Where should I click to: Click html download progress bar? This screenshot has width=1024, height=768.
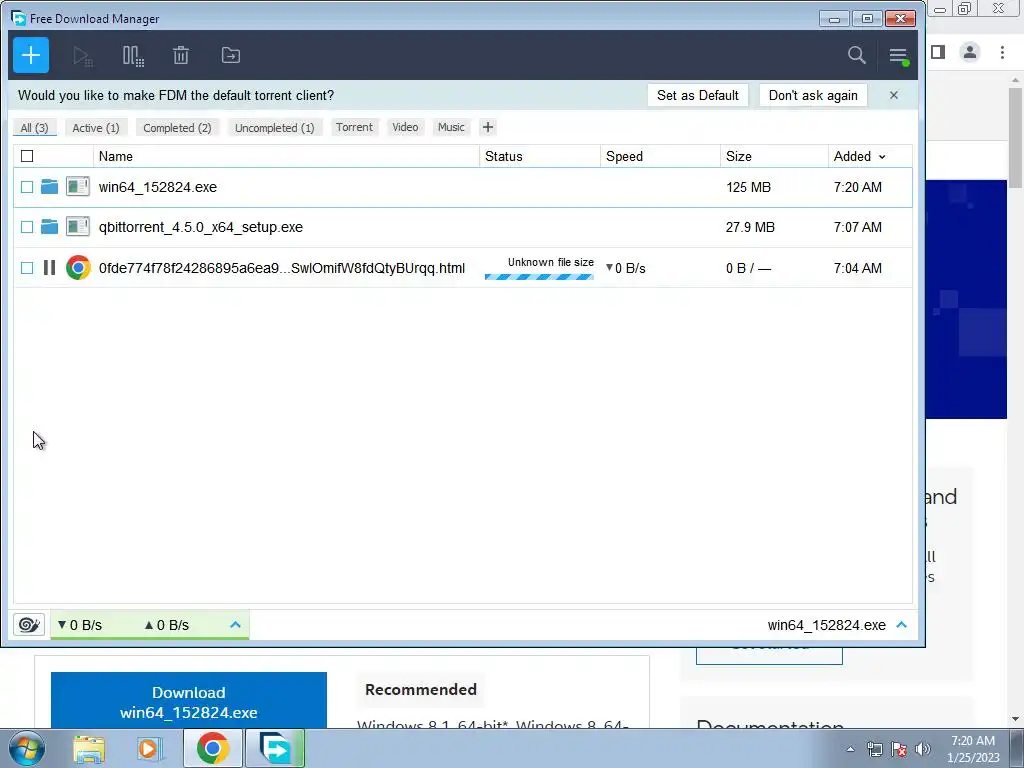539,277
